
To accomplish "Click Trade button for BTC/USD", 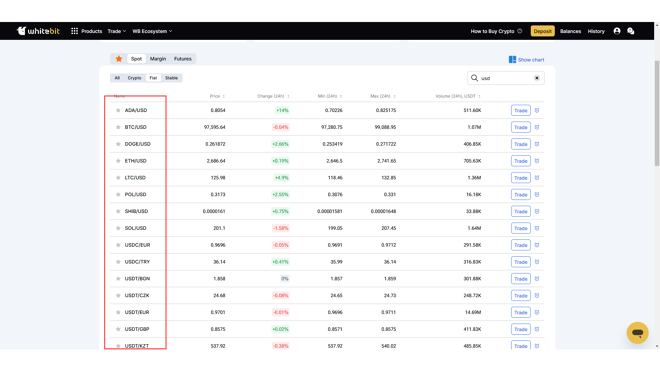I will point(521,127).
